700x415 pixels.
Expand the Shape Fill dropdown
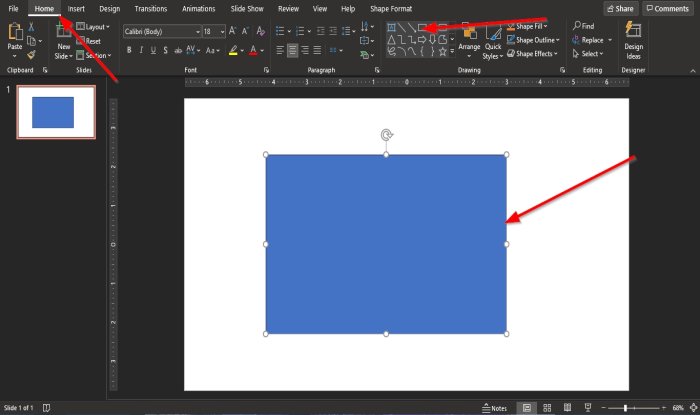532,26
